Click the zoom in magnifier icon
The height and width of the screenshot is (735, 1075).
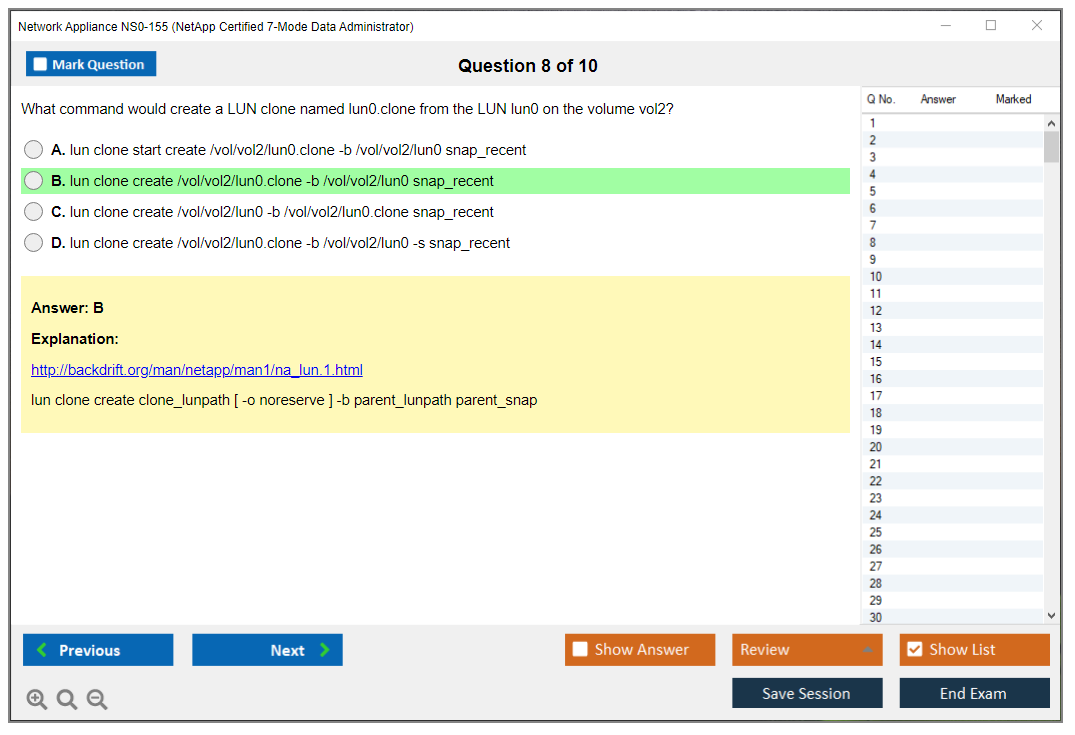pyautogui.click(x=37, y=700)
